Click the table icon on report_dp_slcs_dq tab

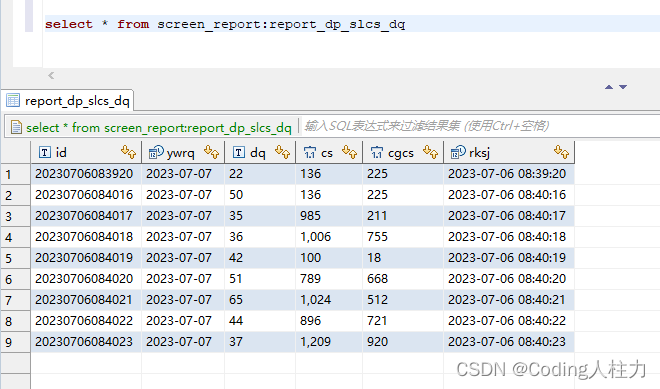coord(13,101)
